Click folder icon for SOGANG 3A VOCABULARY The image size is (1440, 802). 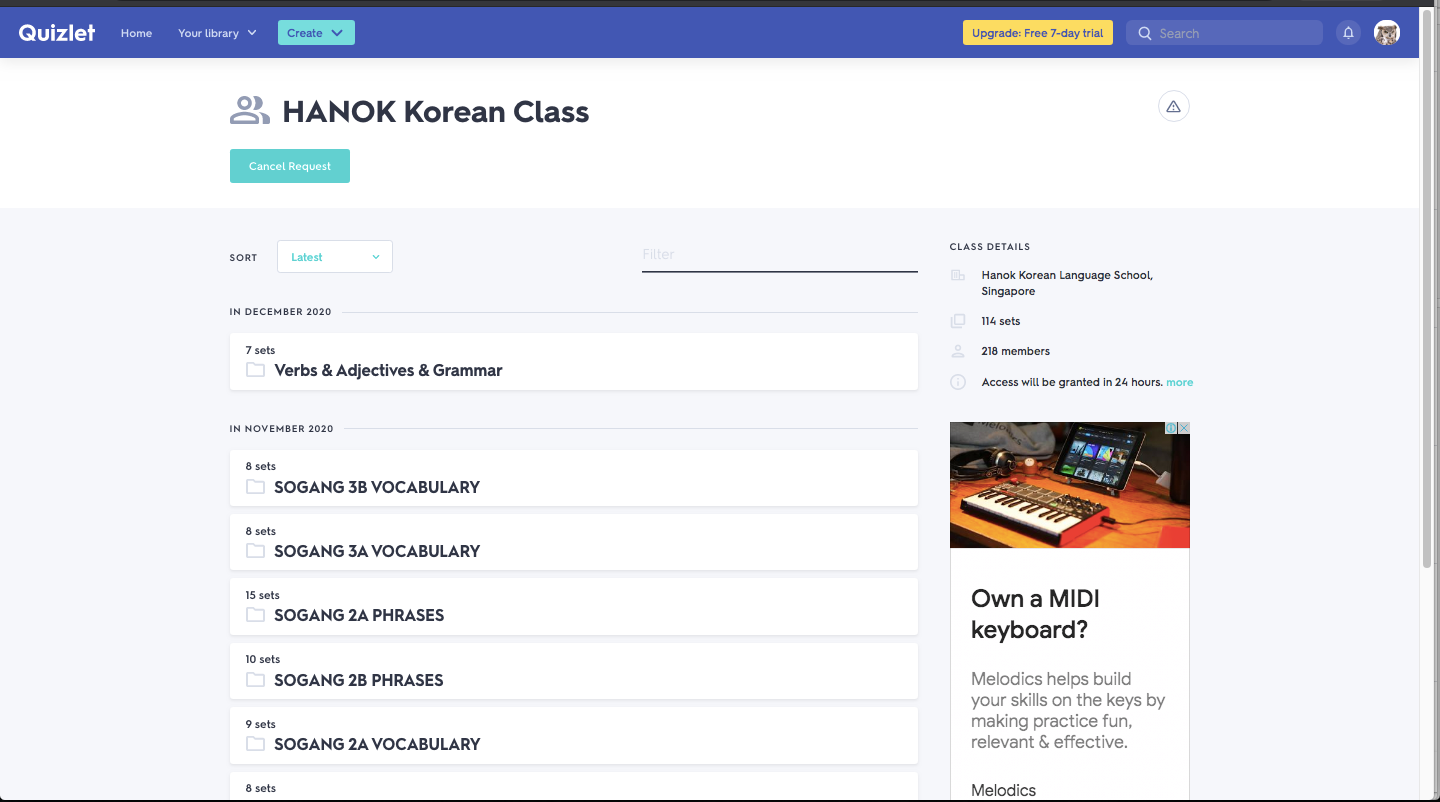(255, 551)
